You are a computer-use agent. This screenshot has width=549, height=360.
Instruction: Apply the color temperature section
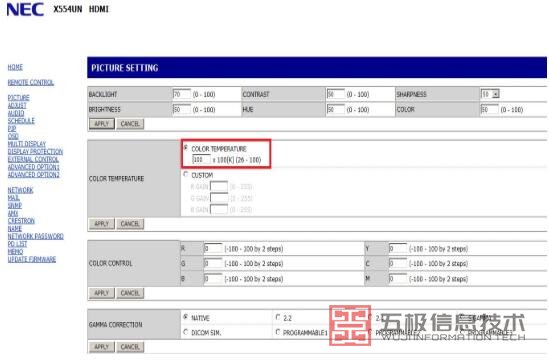click(x=102, y=224)
